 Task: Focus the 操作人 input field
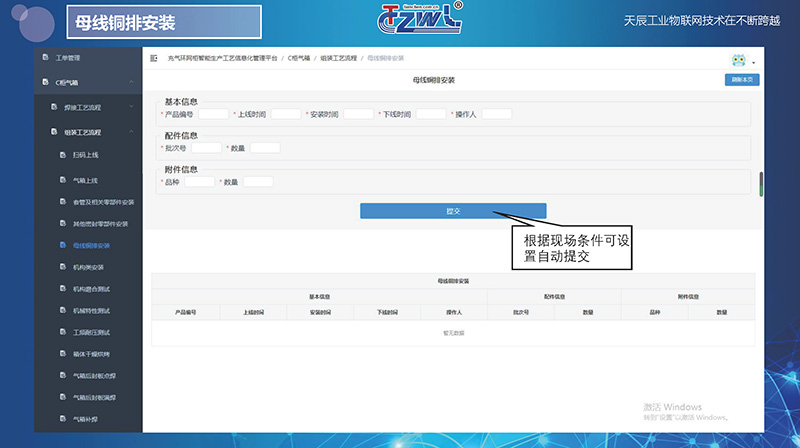click(496, 114)
